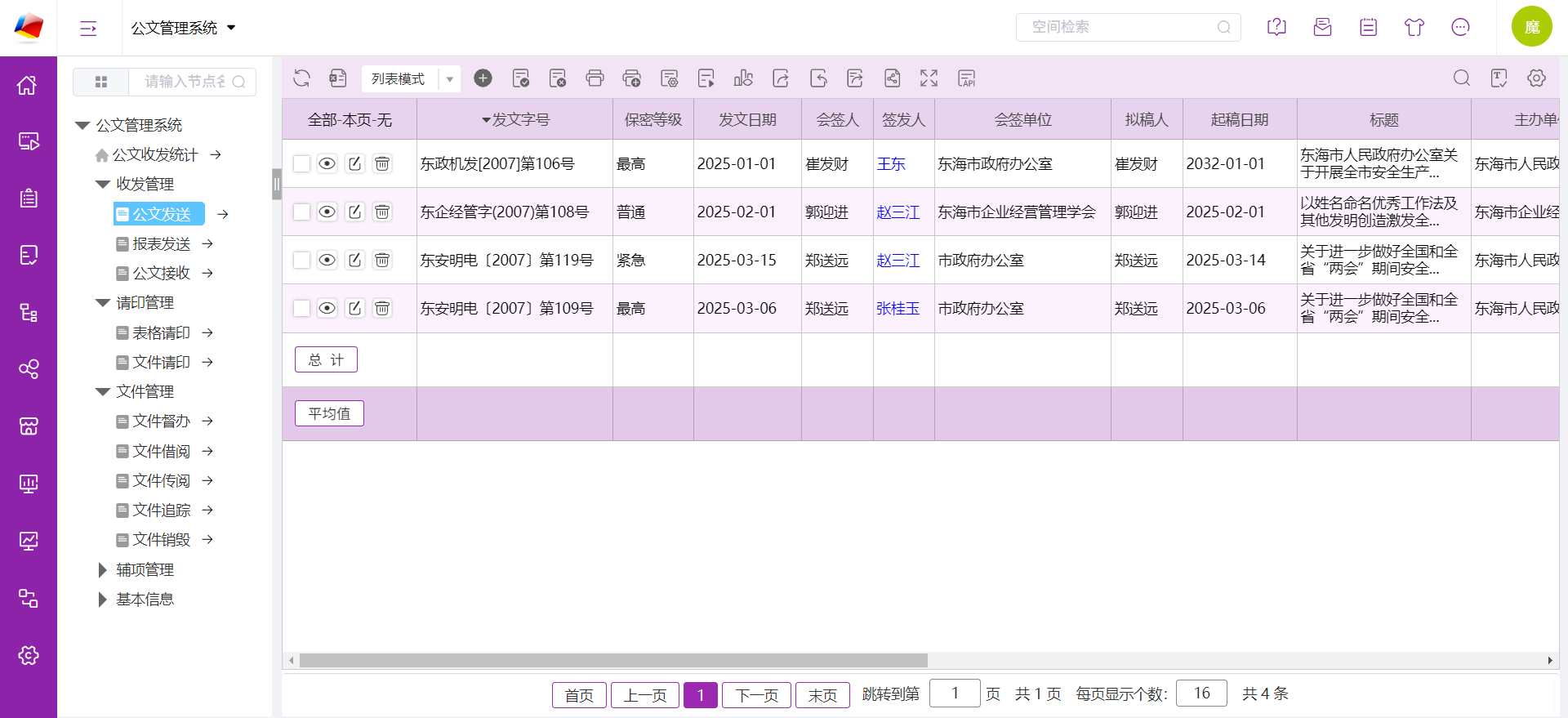Open the mail inbox icon in the header
The height and width of the screenshot is (718, 1568).
point(1322,27)
